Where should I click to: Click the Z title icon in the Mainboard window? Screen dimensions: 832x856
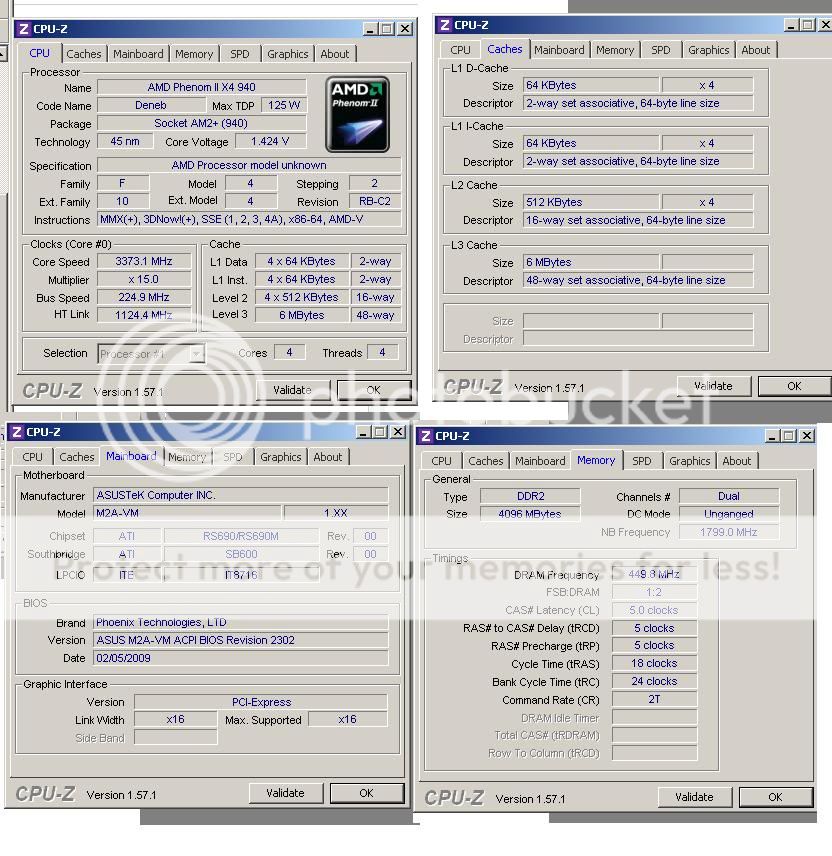pyautogui.click(x=16, y=432)
